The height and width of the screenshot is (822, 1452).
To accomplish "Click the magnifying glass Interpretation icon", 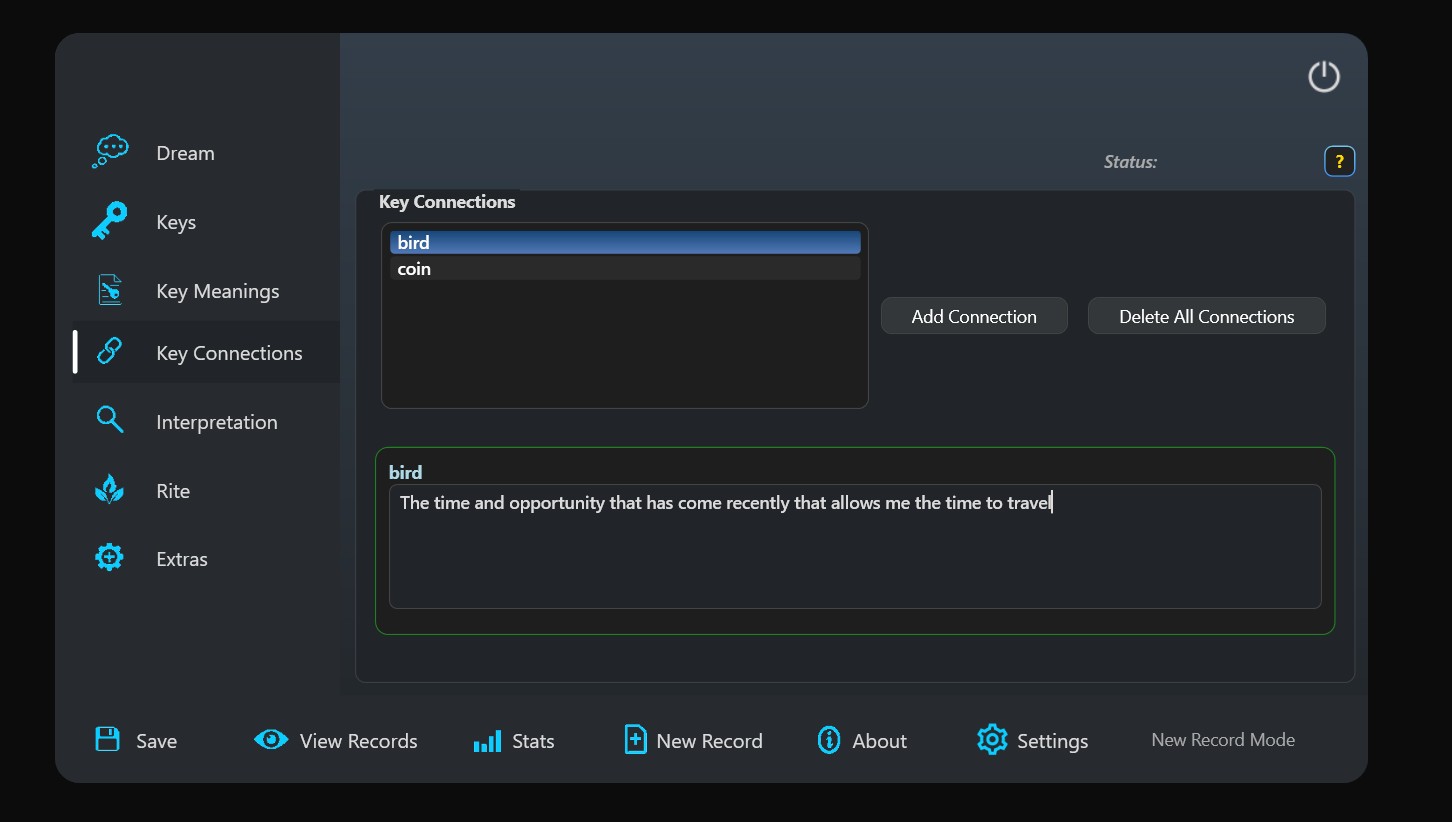I will [110, 420].
